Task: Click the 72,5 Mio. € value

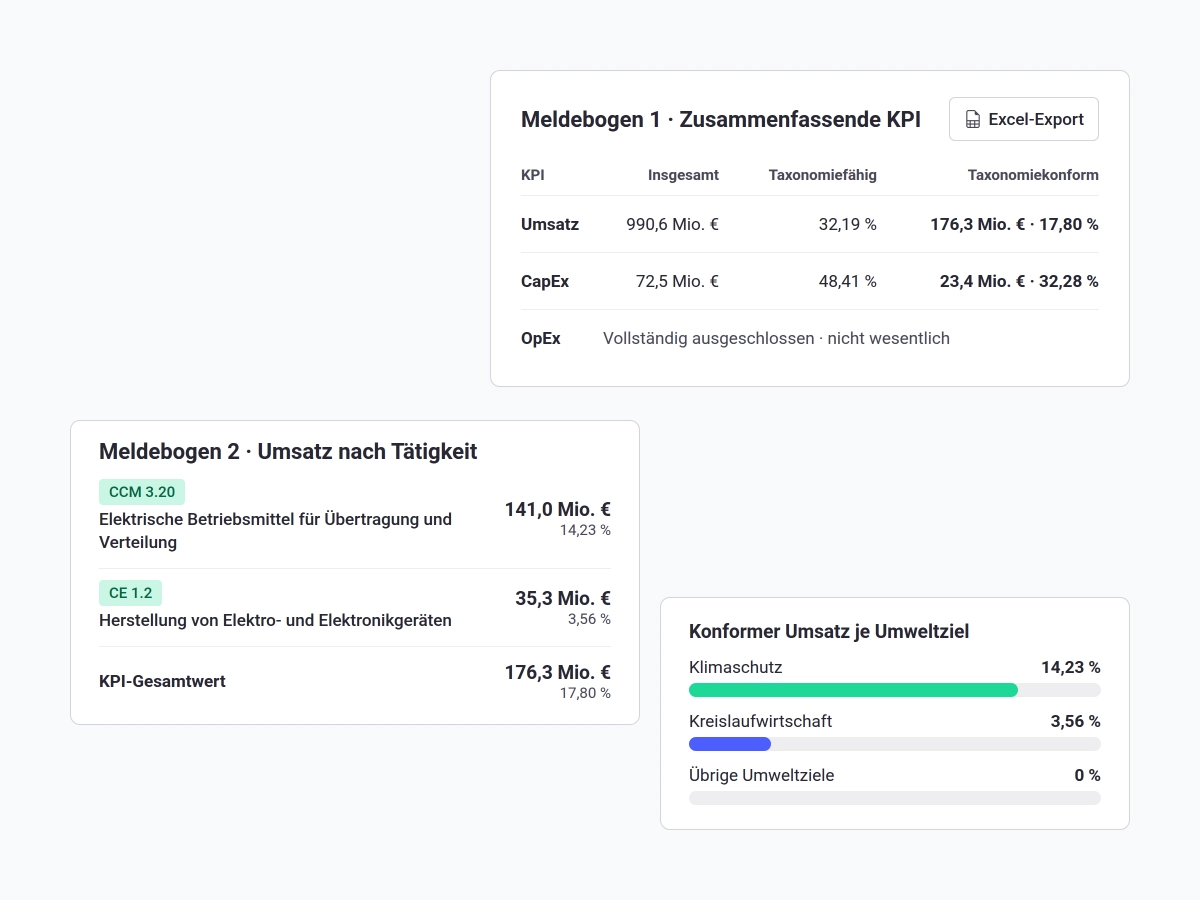Action: [678, 281]
